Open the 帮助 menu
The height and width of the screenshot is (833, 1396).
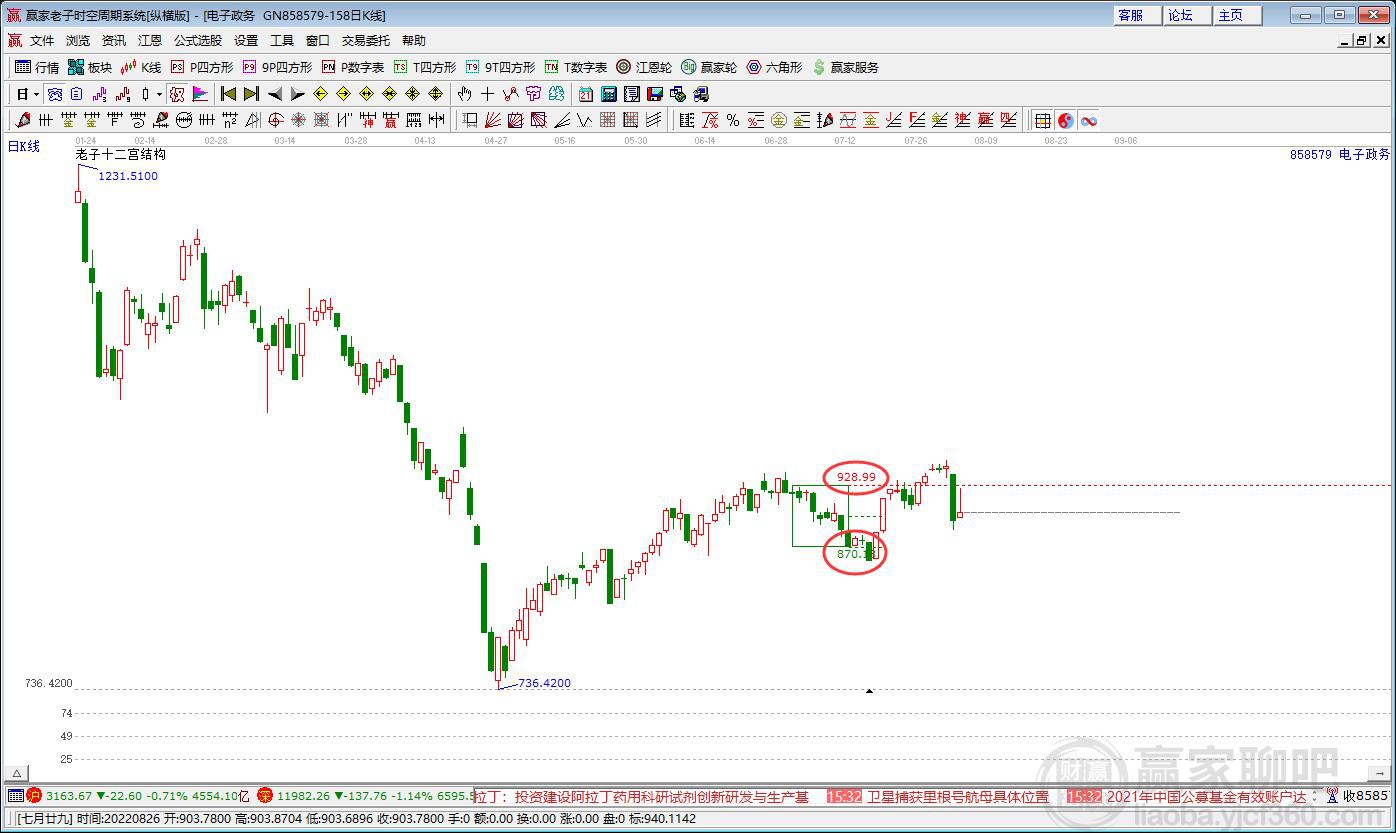[414, 40]
